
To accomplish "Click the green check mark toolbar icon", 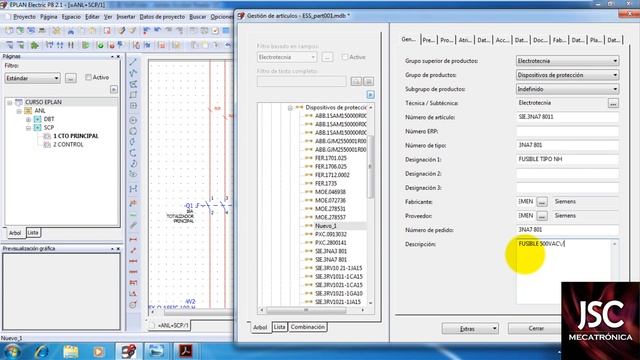I will coord(100,45).
